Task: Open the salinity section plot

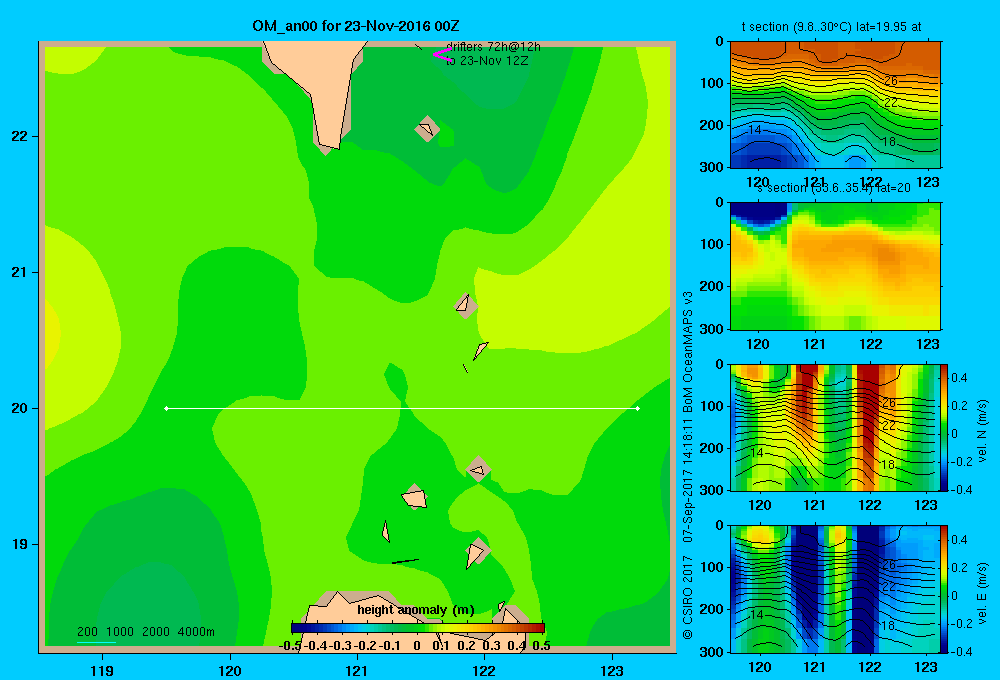Action: (x=835, y=266)
